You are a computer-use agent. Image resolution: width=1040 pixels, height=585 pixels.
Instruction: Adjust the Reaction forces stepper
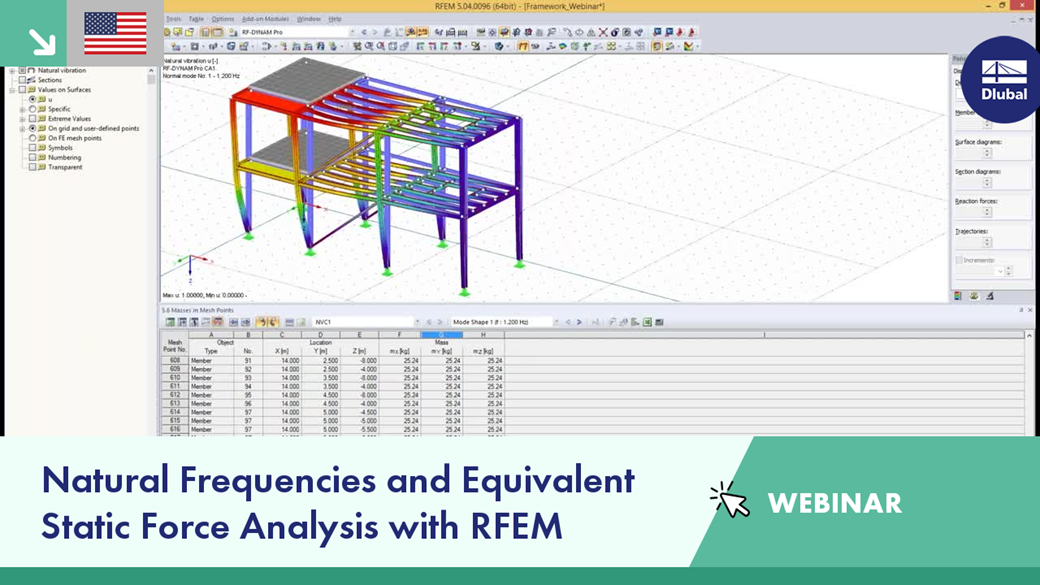click(987, 212)
